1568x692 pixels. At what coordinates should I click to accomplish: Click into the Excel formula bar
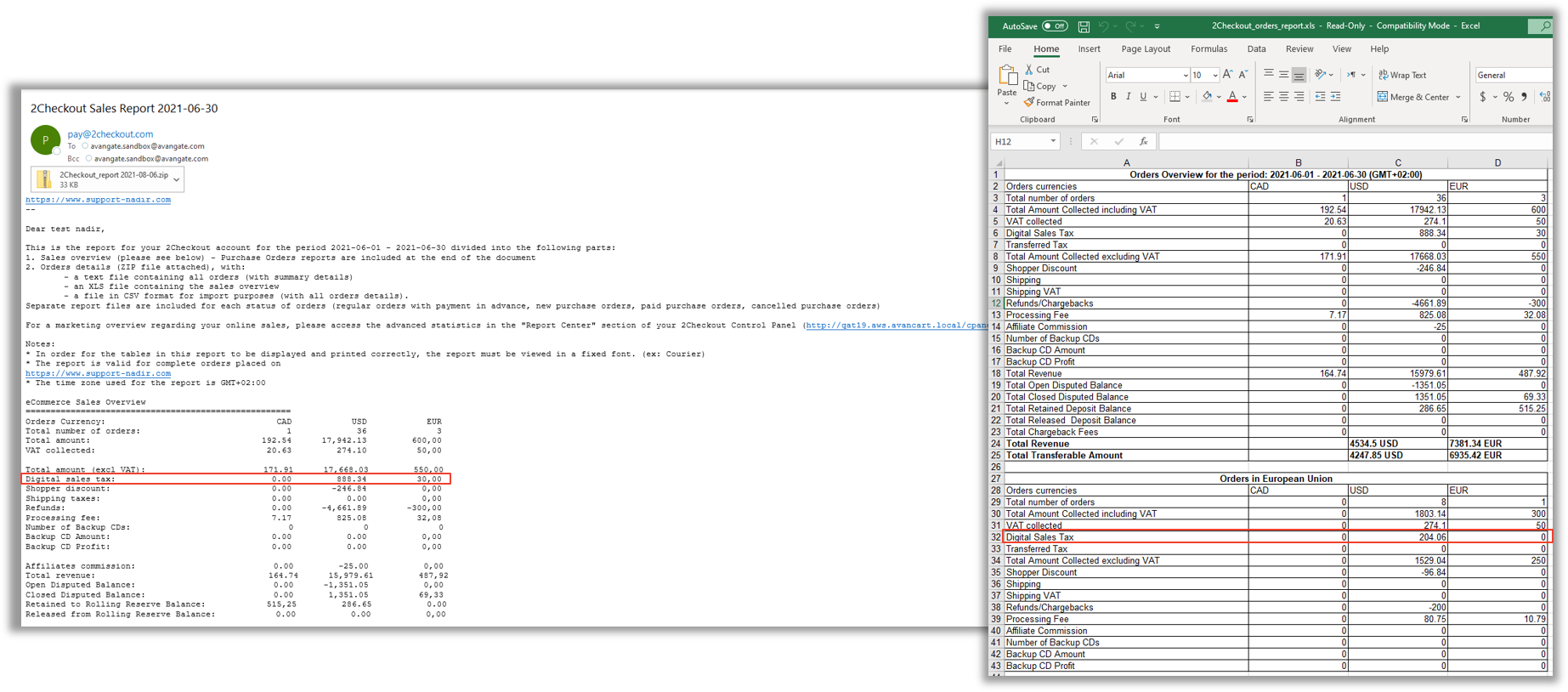click(1355, 142)
